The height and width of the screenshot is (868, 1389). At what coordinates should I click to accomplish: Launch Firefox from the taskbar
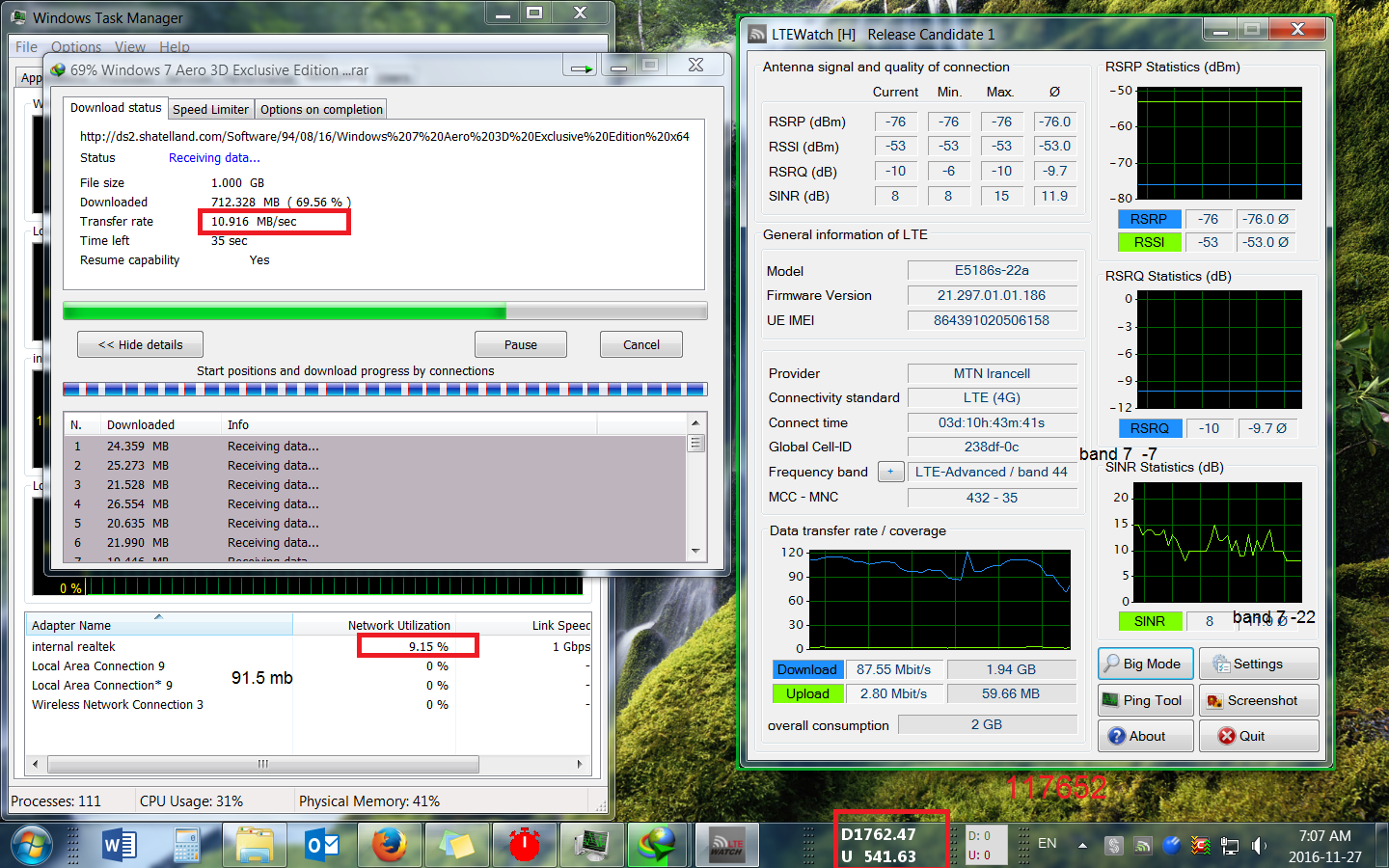click(x=390, y=846)
